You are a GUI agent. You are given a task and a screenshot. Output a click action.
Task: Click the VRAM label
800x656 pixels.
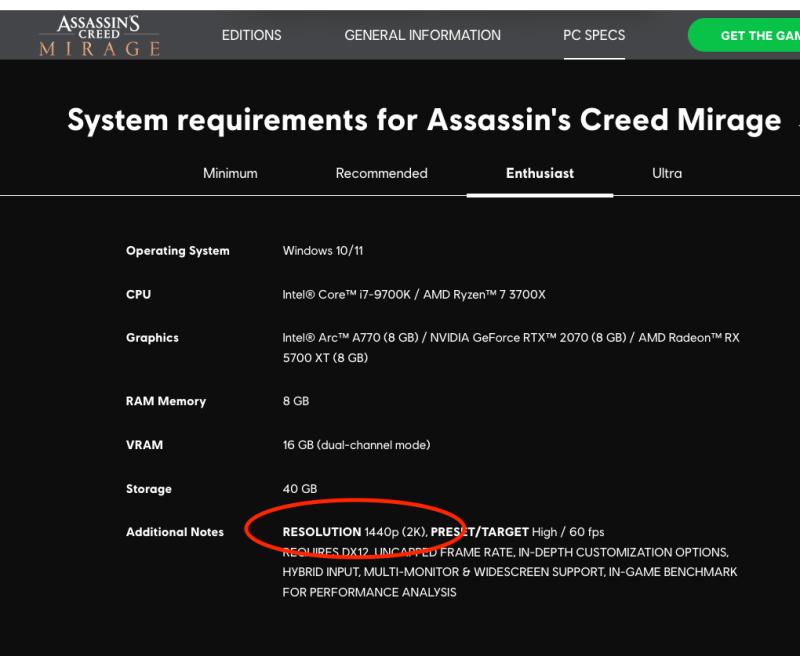pyautogui.click(x=144, y=445)
